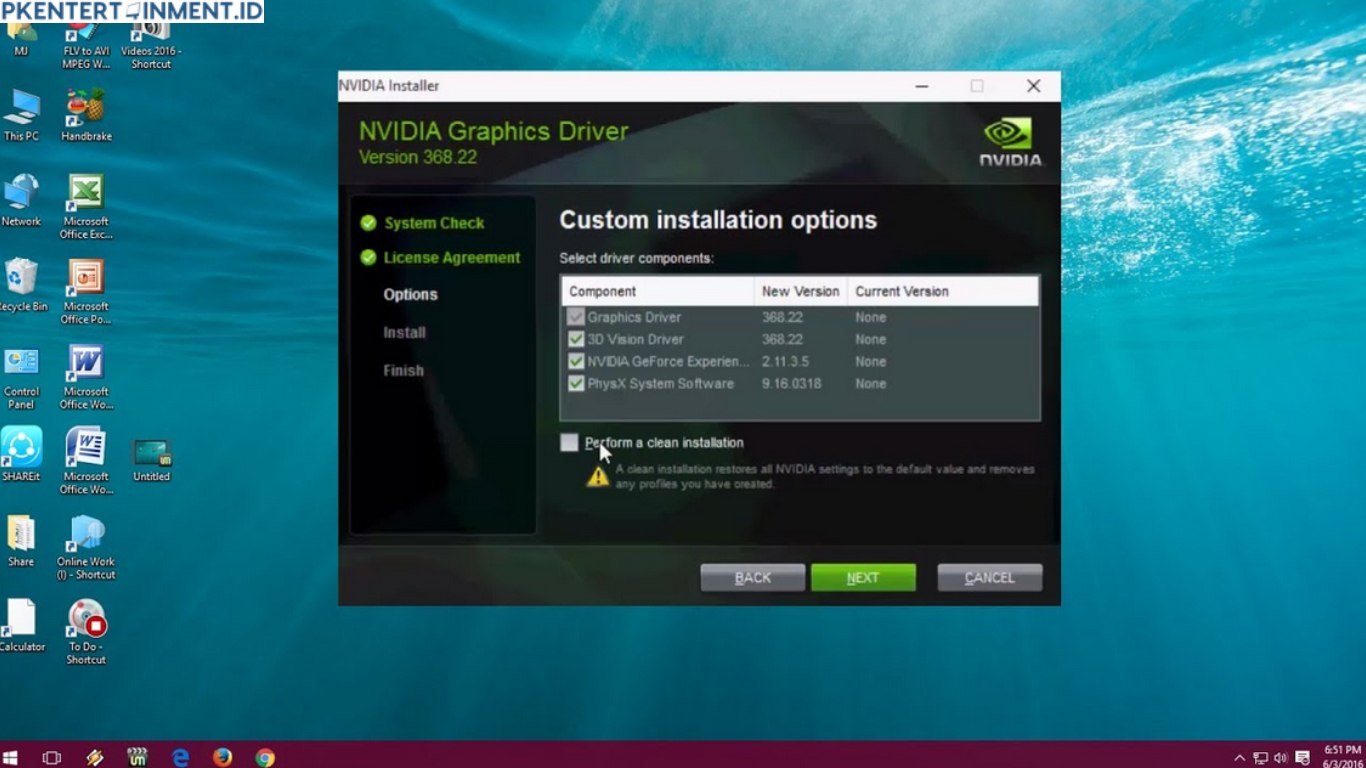Click the NVIDIA logo in the installer header

click(x=1010, y=142)
